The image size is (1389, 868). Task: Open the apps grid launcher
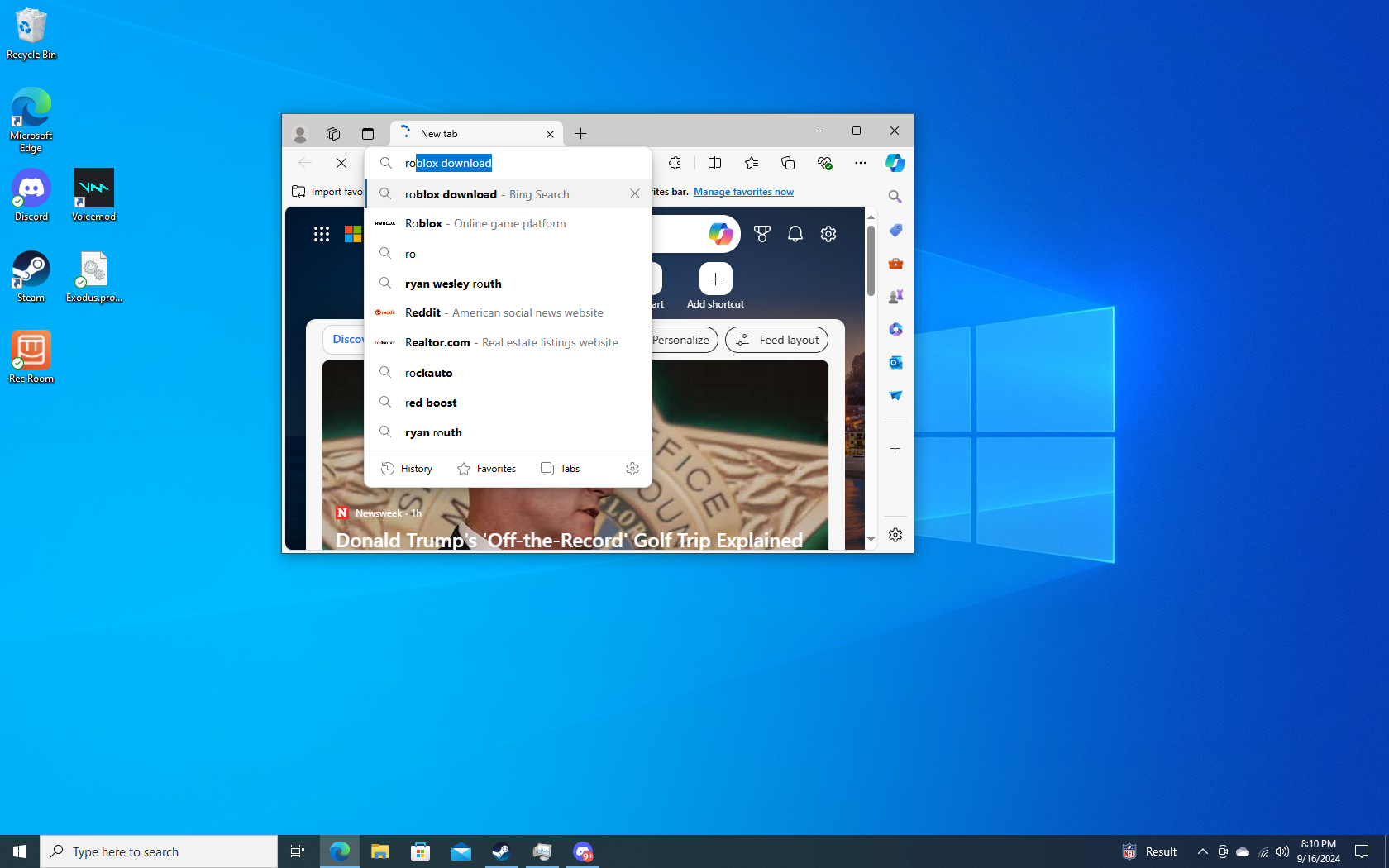click(322, 234)
